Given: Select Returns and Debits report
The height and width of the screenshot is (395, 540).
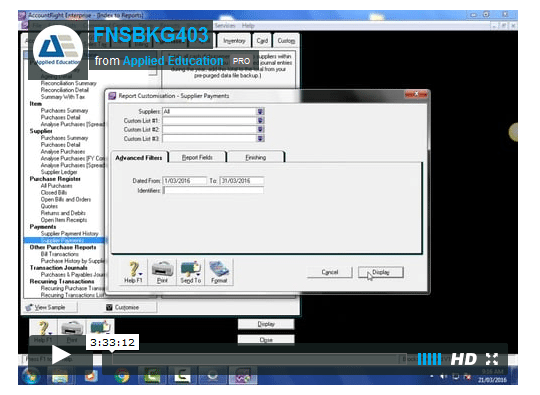Looking at the screenshot, I should pos(63,213).
